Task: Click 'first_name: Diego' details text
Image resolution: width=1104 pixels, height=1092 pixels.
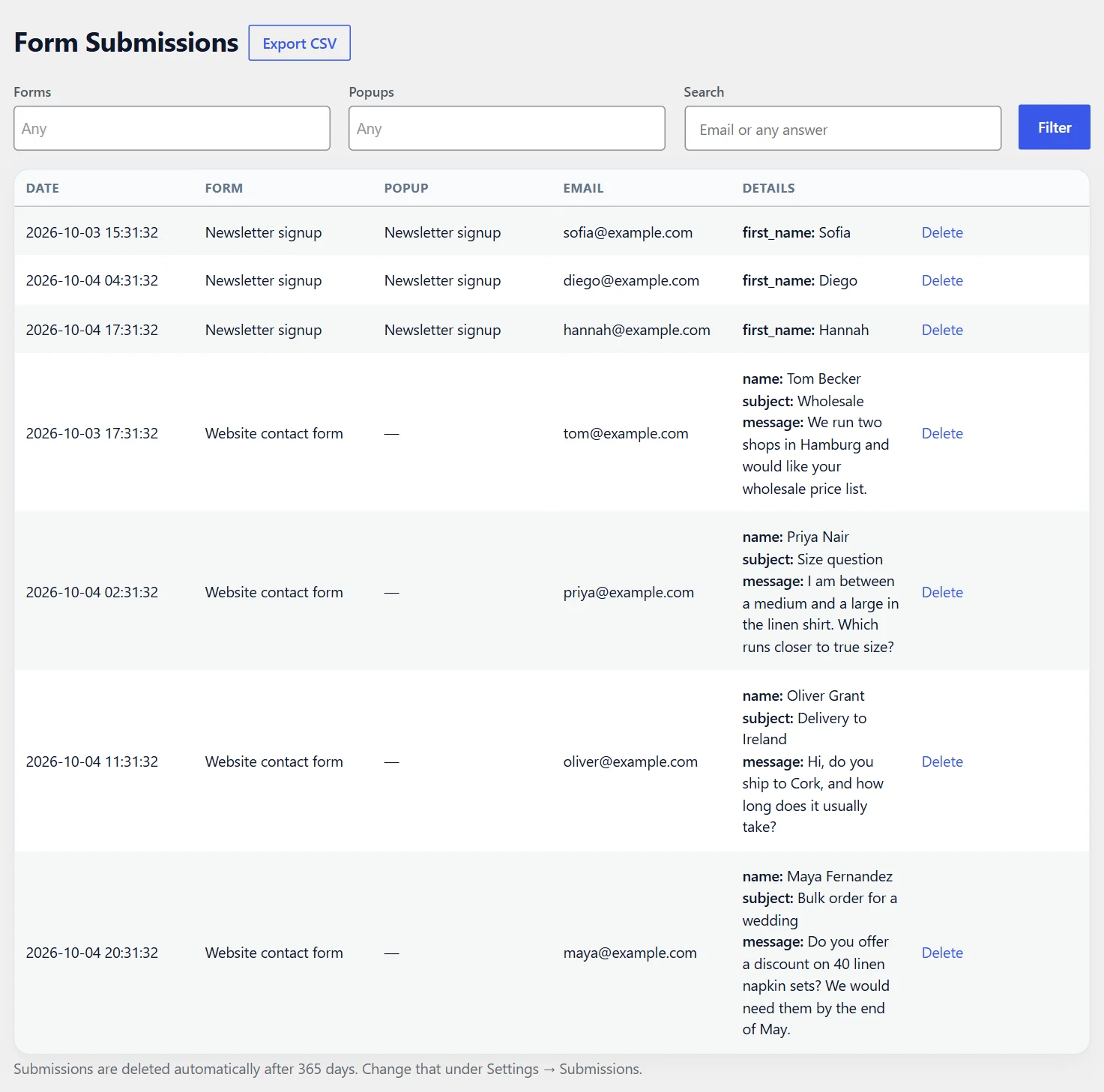Action: click(800, 280)
